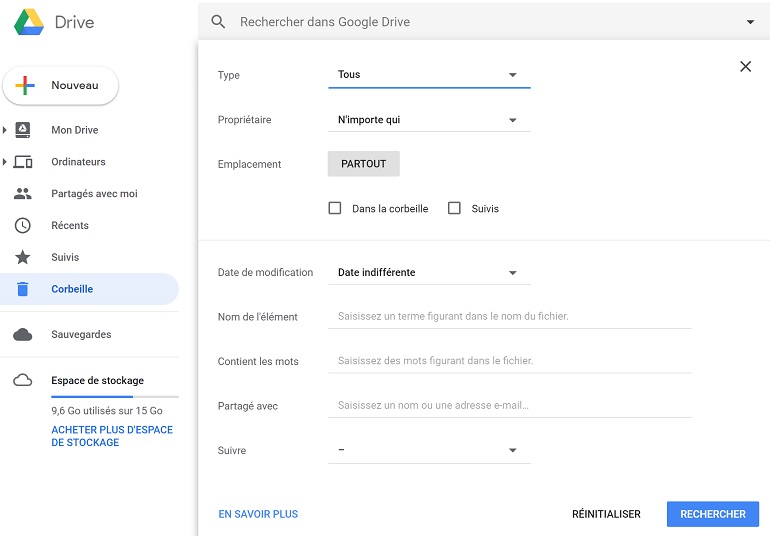Open Sauvegardes in sidebar
The width and height of the screenshot is (770, 536).
click(81, 335)
